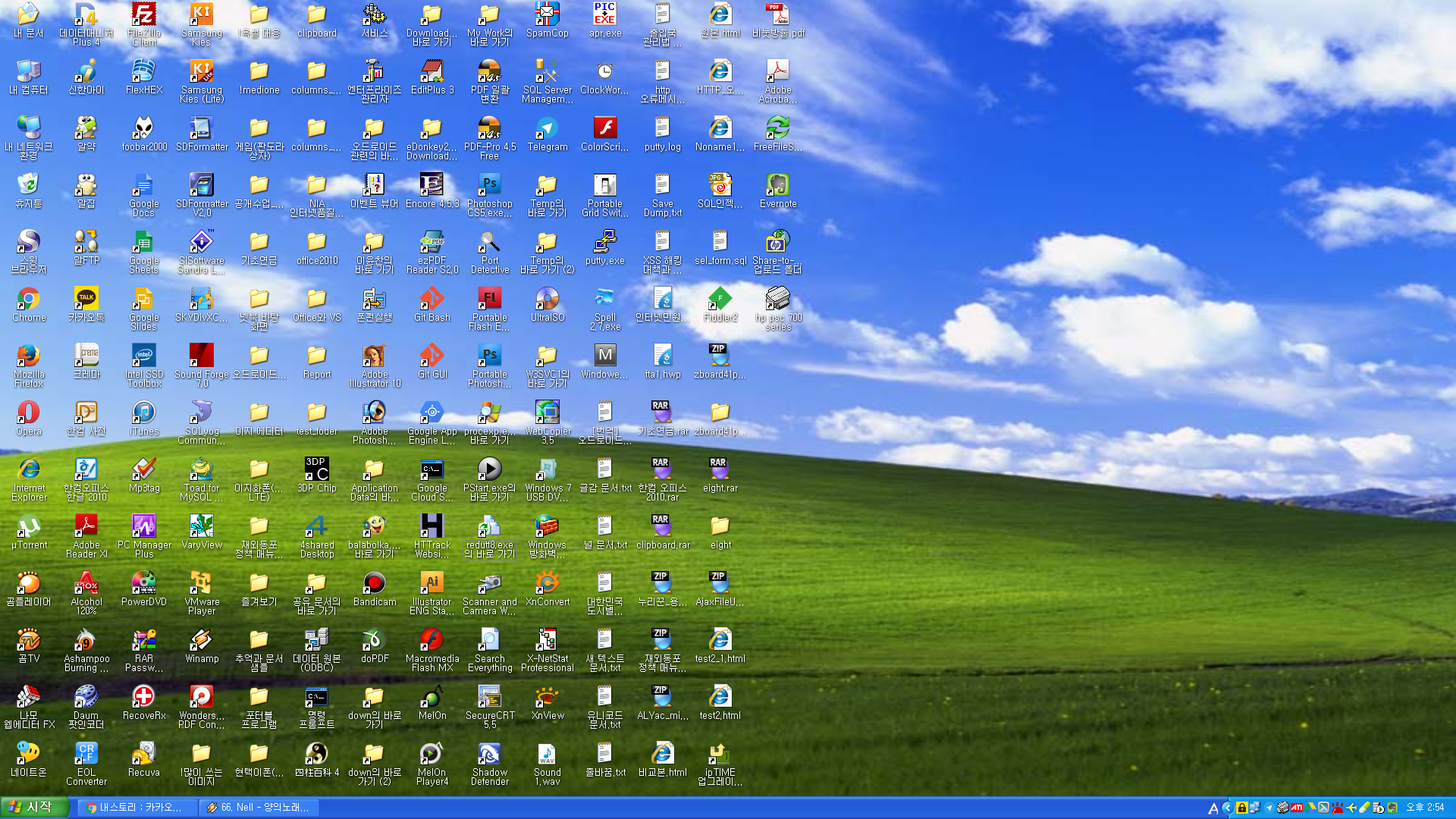Open the VMware Player desktop icon

[x=202, y=593]
